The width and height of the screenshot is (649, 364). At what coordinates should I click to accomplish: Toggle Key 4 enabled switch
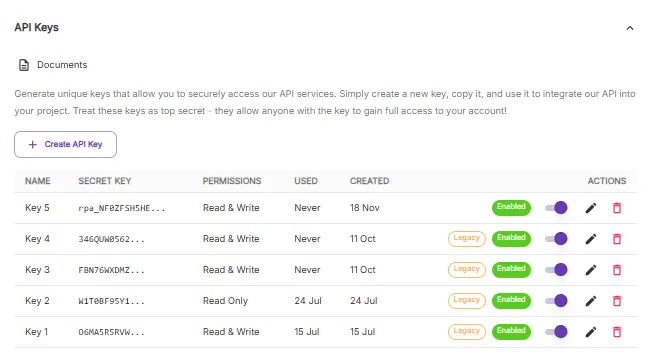pos(556,239)
